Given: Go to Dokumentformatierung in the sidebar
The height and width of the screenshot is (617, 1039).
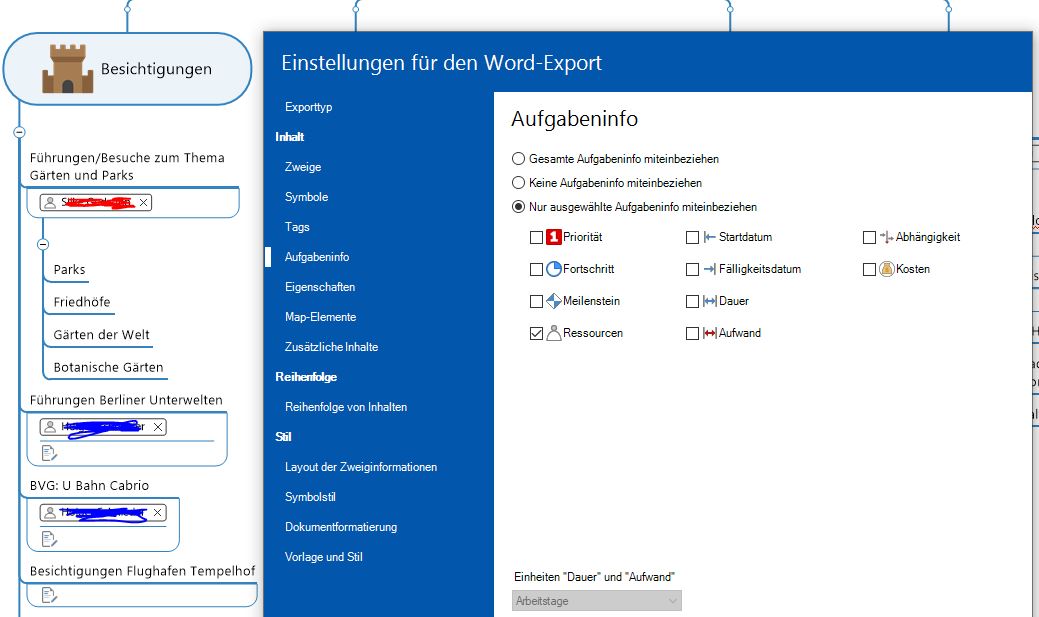Looking at the screenshot, I should [x=340, y=527].
